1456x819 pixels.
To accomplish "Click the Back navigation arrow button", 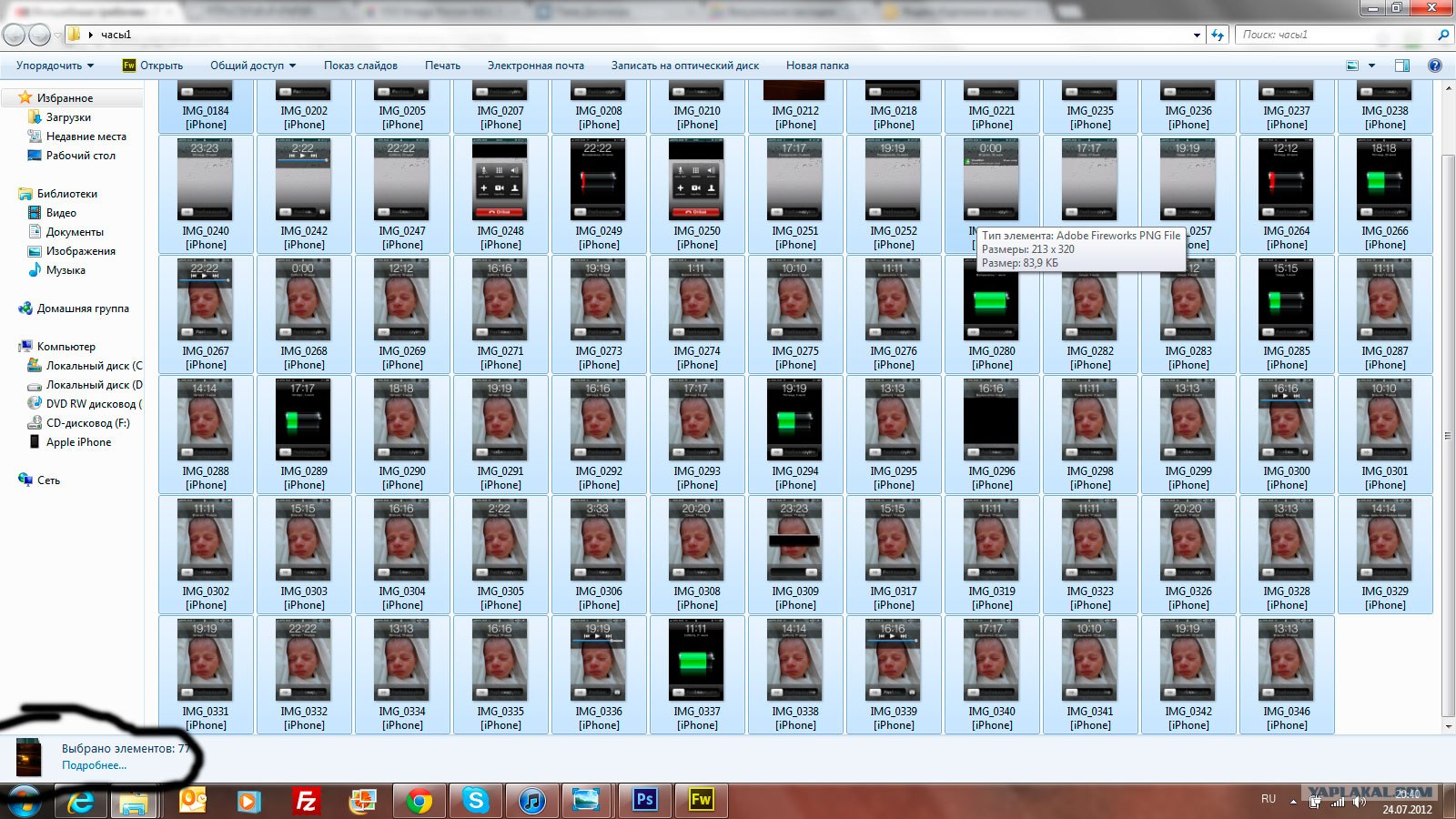I will [14, 35].
